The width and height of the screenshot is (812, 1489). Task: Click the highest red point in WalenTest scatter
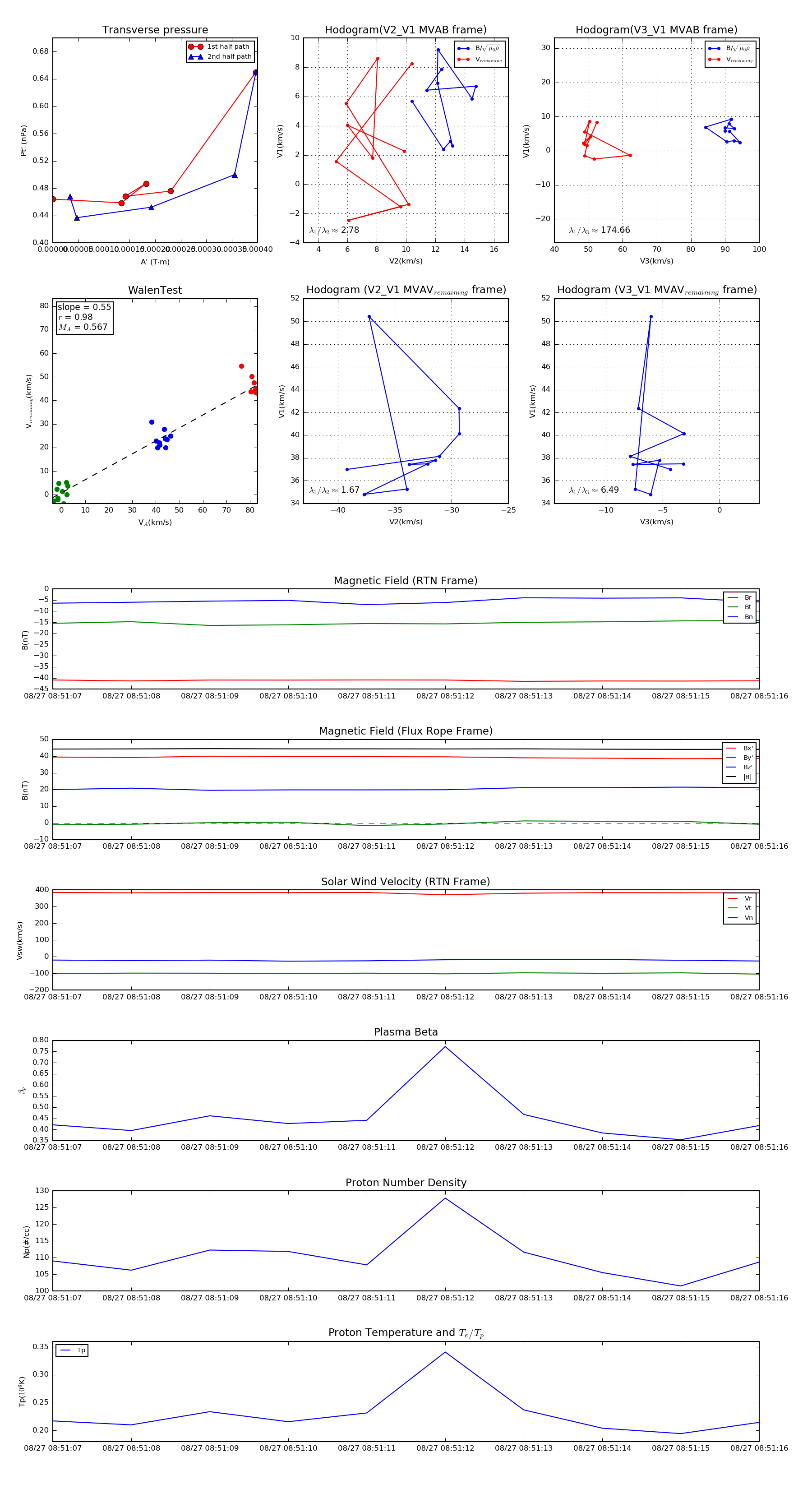(242, 366)
